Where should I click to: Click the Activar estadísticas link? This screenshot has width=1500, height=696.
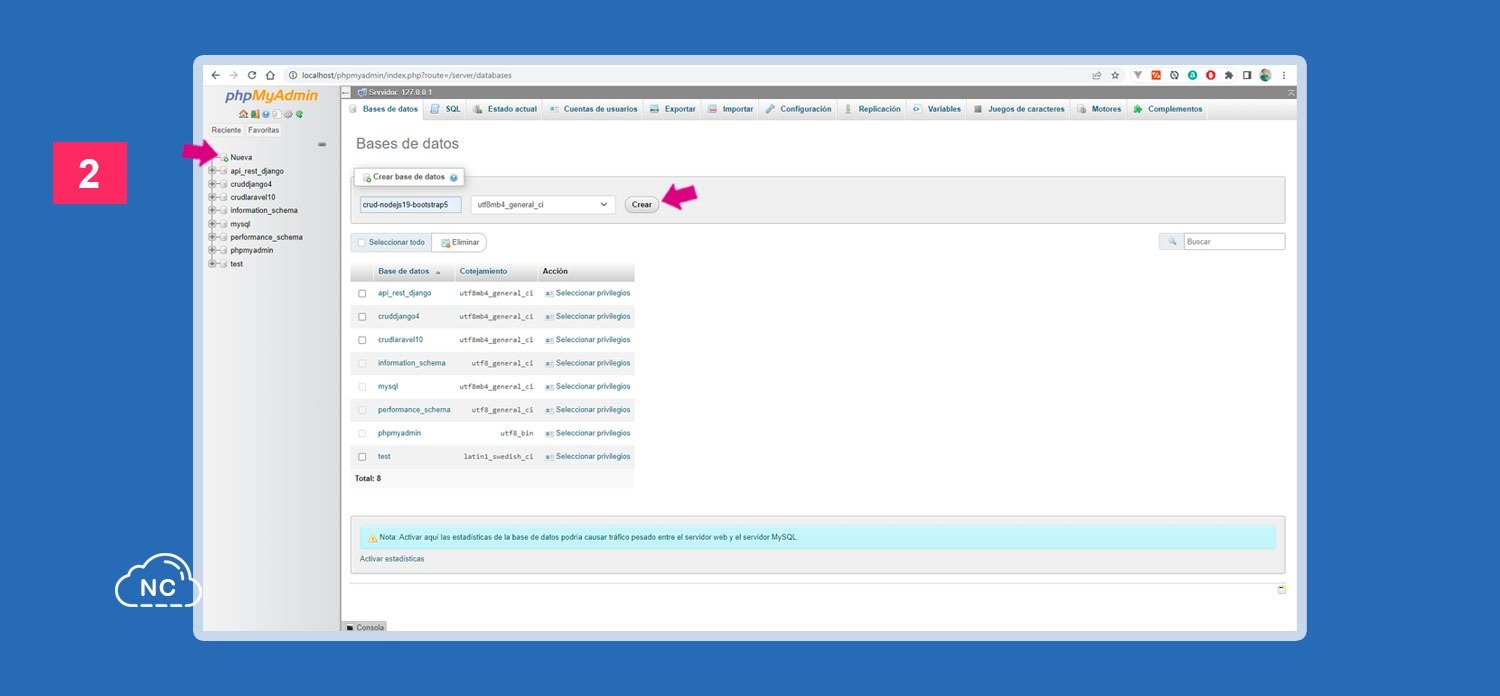click(x=392, y=559)
